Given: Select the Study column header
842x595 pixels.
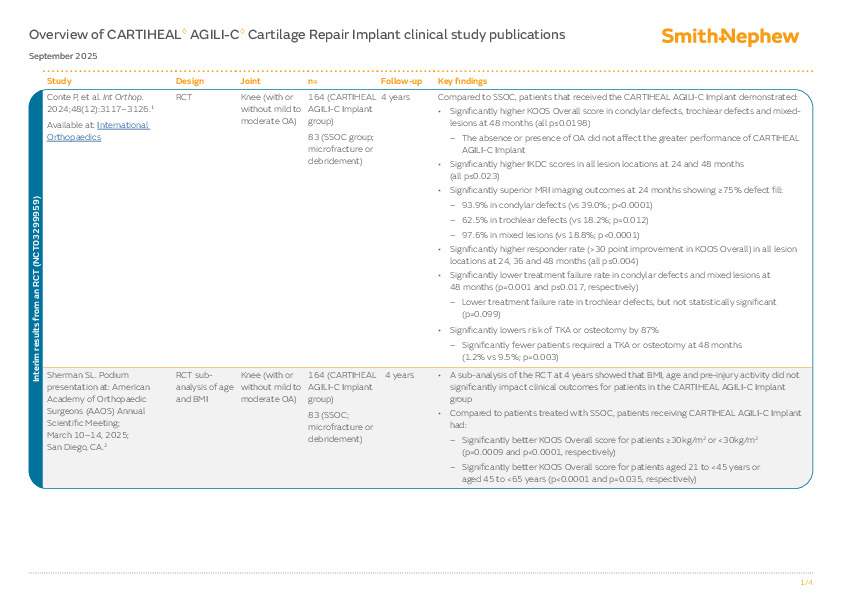Looking at the screenshot, I should (57, 81).
